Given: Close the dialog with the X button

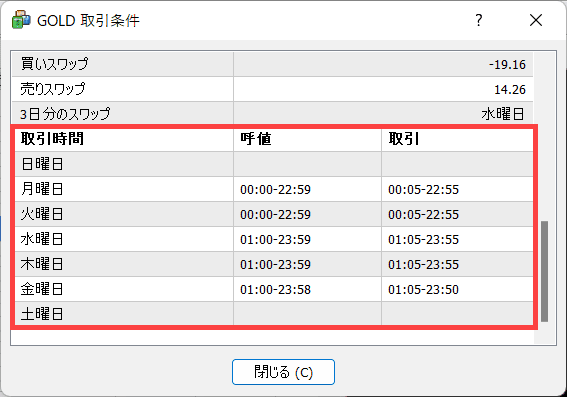Looking at the screenshot, I should 536,20.
